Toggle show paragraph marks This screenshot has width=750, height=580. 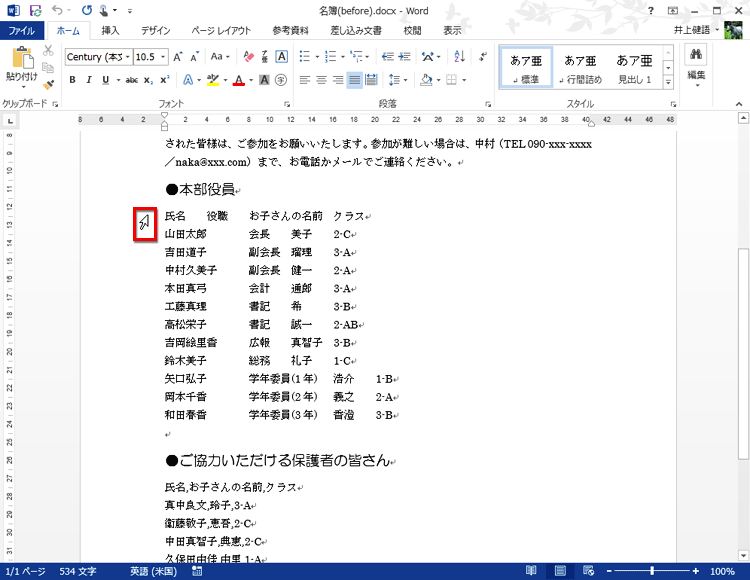pyautogui.click(x=483, y=57)
